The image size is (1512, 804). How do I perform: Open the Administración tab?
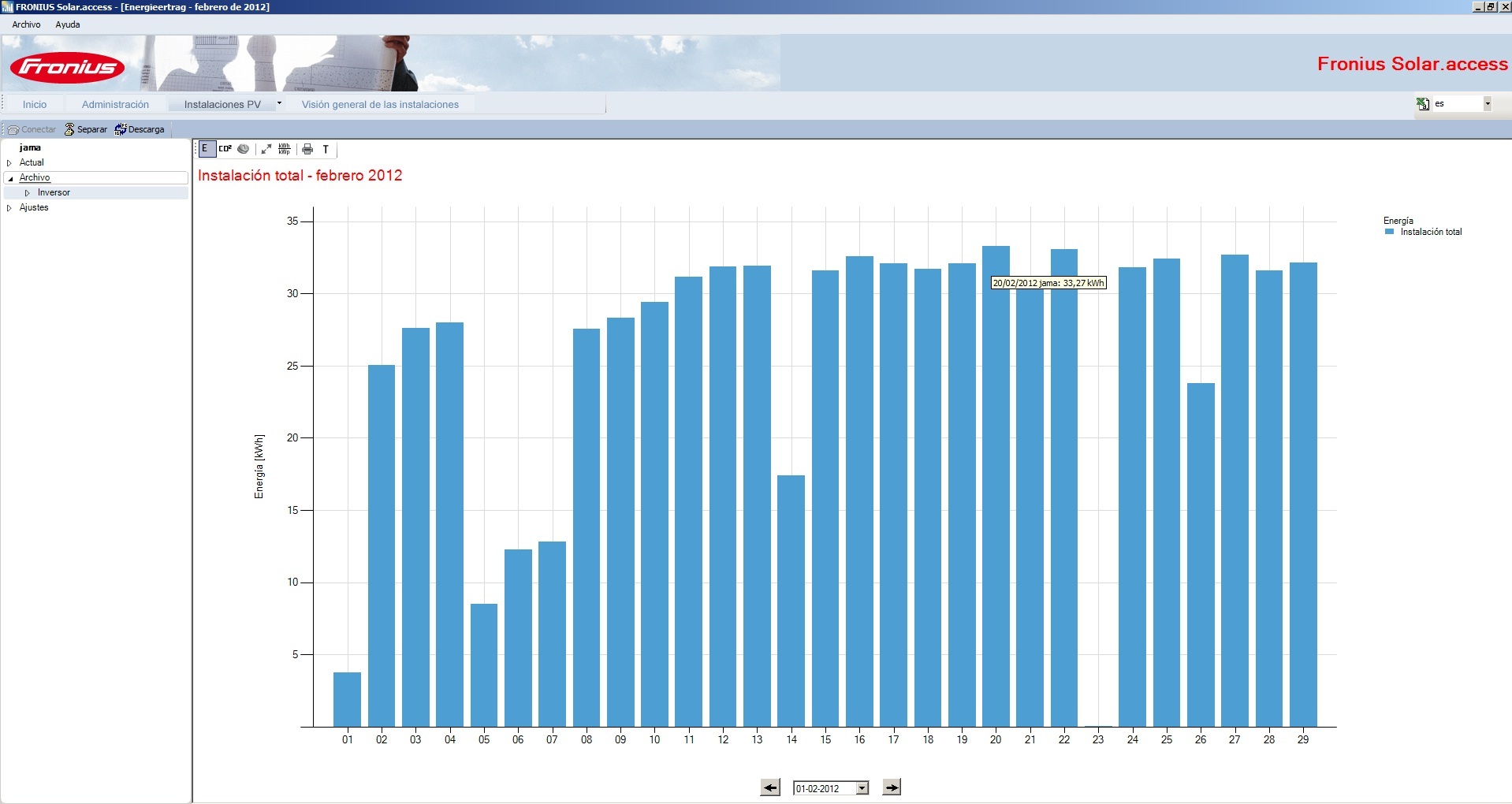click(x=115, y=104)
